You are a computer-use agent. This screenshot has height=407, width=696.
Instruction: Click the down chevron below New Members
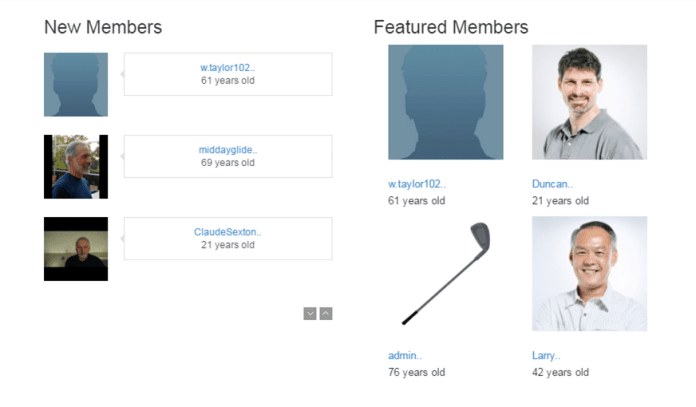click(310, 314)
